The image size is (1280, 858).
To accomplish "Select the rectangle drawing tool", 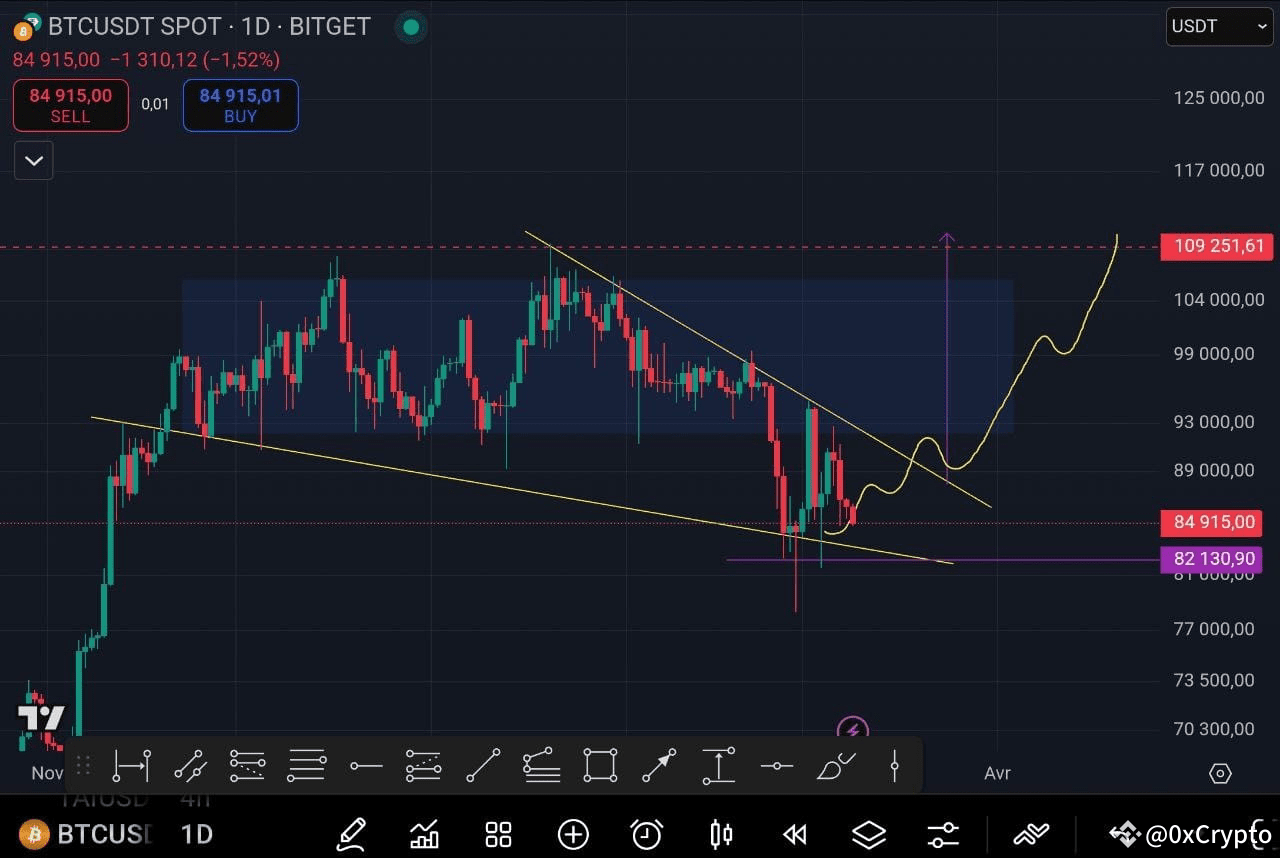I will click(600, 766).
